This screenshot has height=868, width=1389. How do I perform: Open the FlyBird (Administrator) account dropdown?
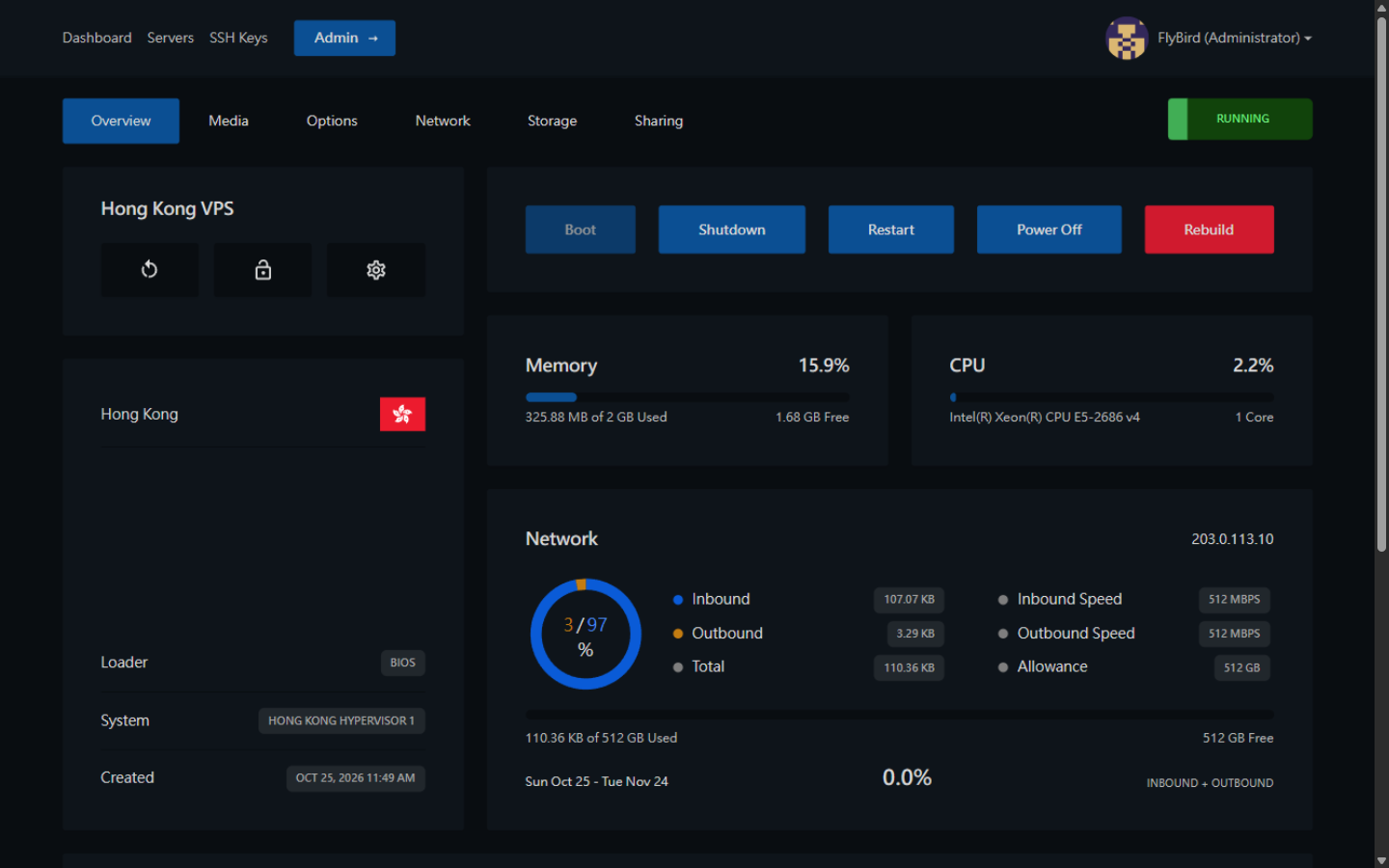[x=1235, y=39]
